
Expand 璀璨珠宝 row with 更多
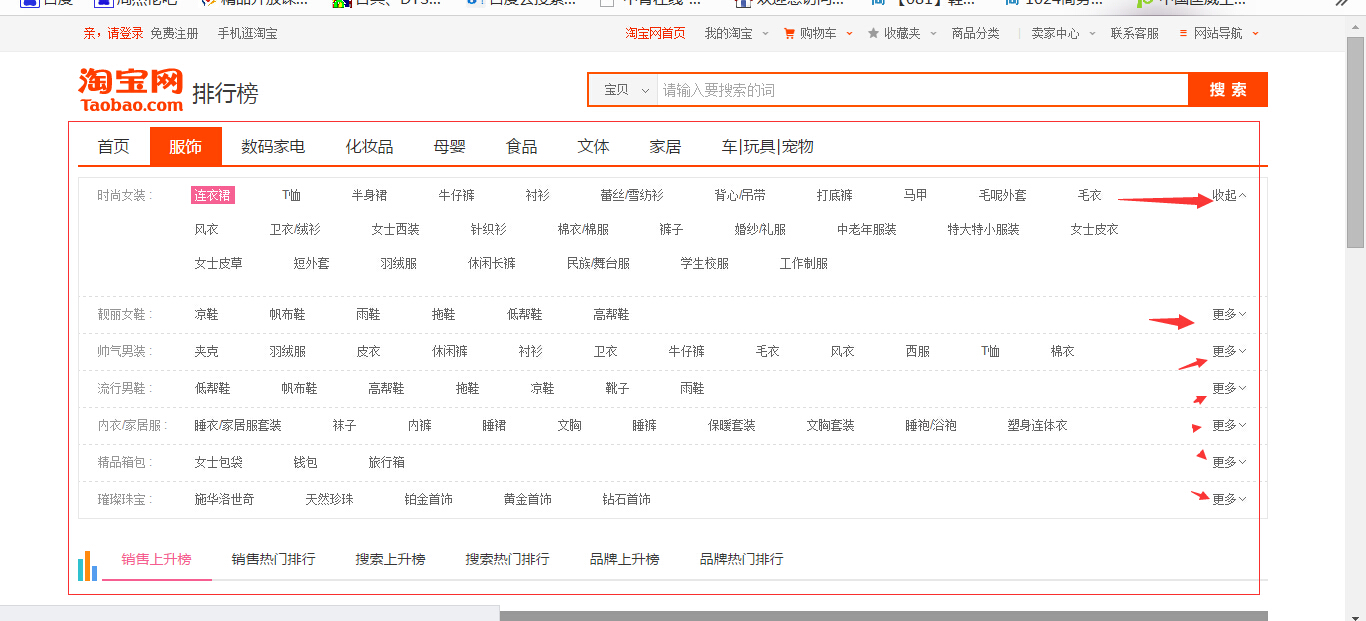(1229, 499)
